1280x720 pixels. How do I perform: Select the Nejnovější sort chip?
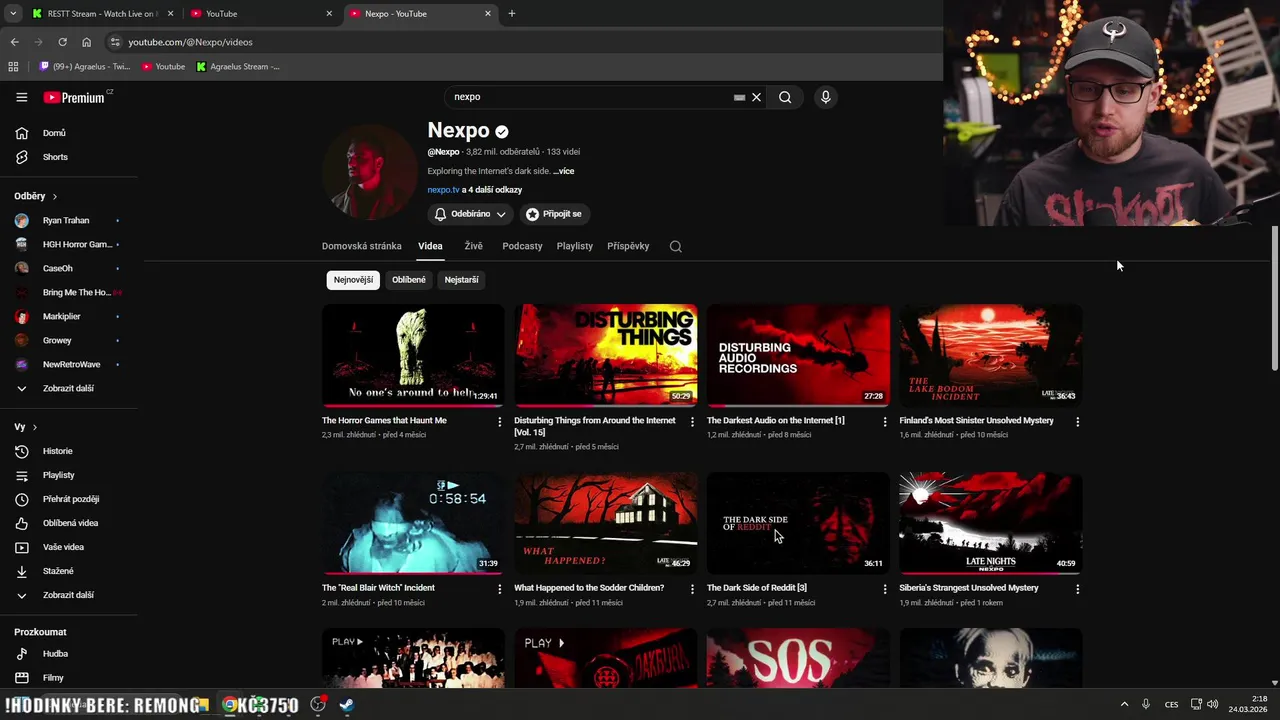[353, 280]
